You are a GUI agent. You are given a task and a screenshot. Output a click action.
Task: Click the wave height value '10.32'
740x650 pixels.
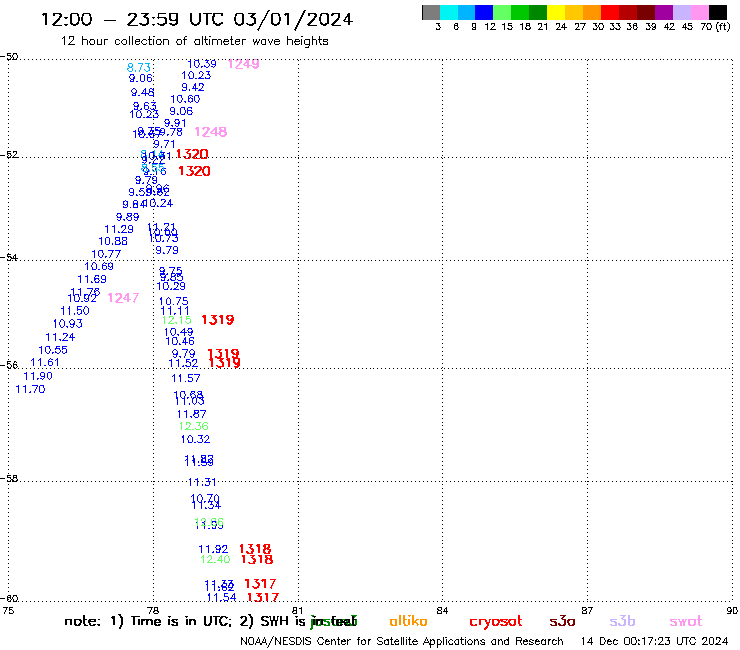195,439
